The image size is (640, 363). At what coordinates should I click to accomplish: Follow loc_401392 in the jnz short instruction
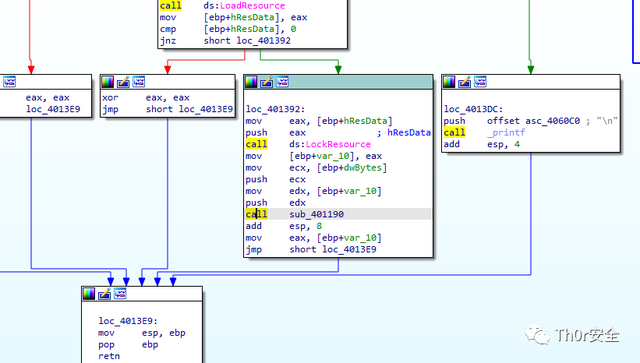point(264,40)
